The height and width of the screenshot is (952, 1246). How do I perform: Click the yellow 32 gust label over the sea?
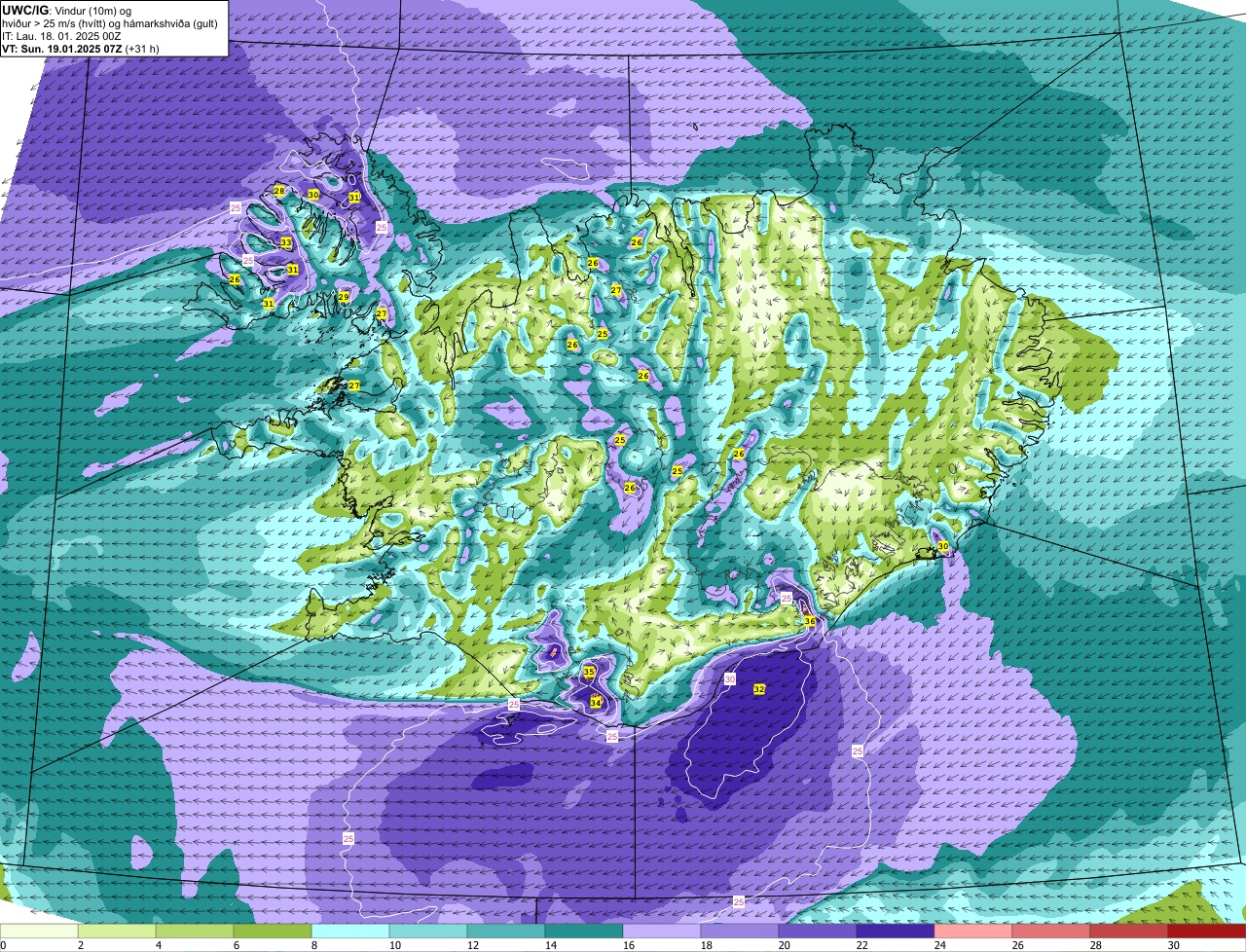[759, 689]
